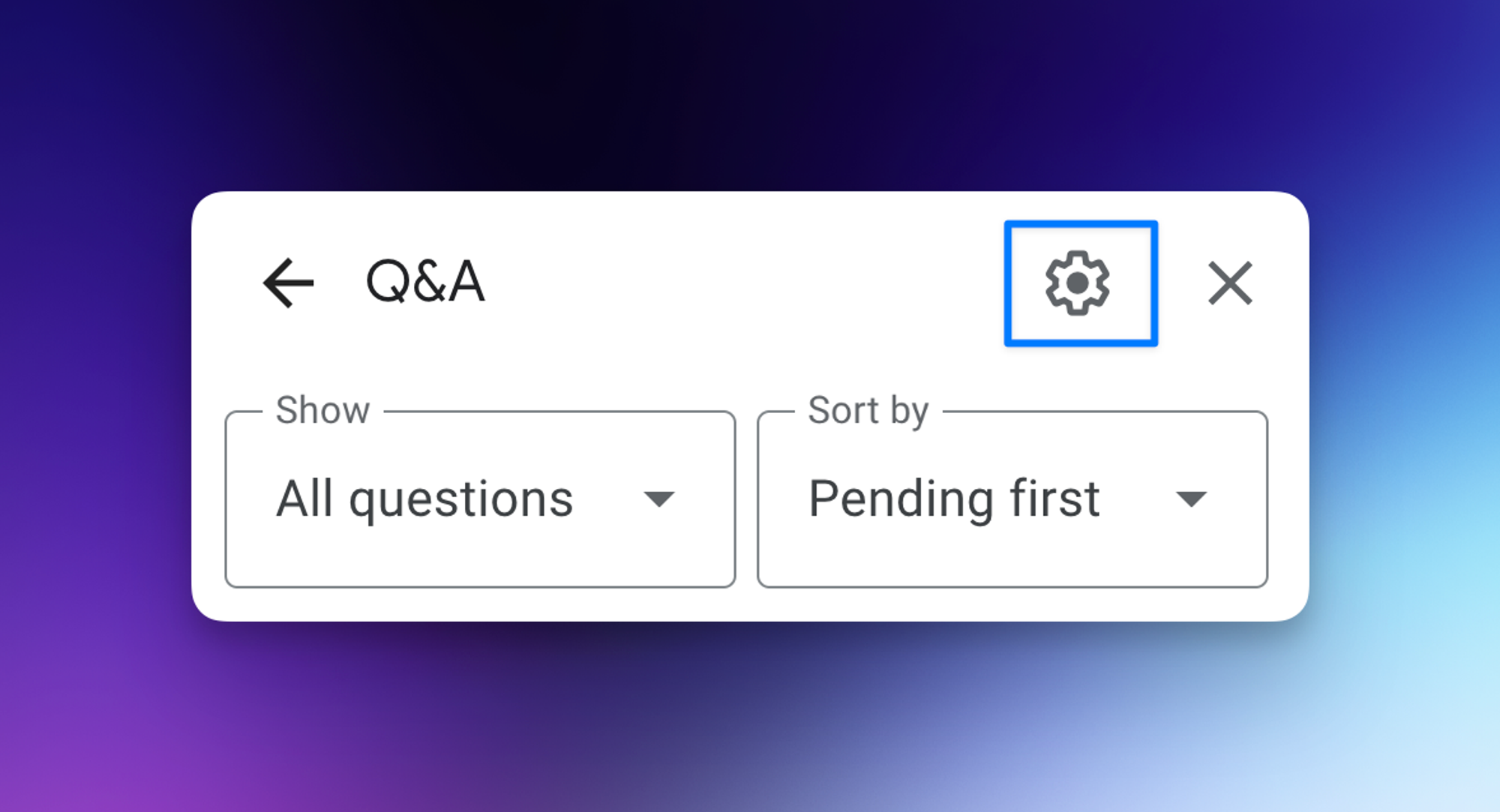Go back using the left arrow
This screenshot has height=812, width=1500.
pyautogui.click(x=288, y=283)
